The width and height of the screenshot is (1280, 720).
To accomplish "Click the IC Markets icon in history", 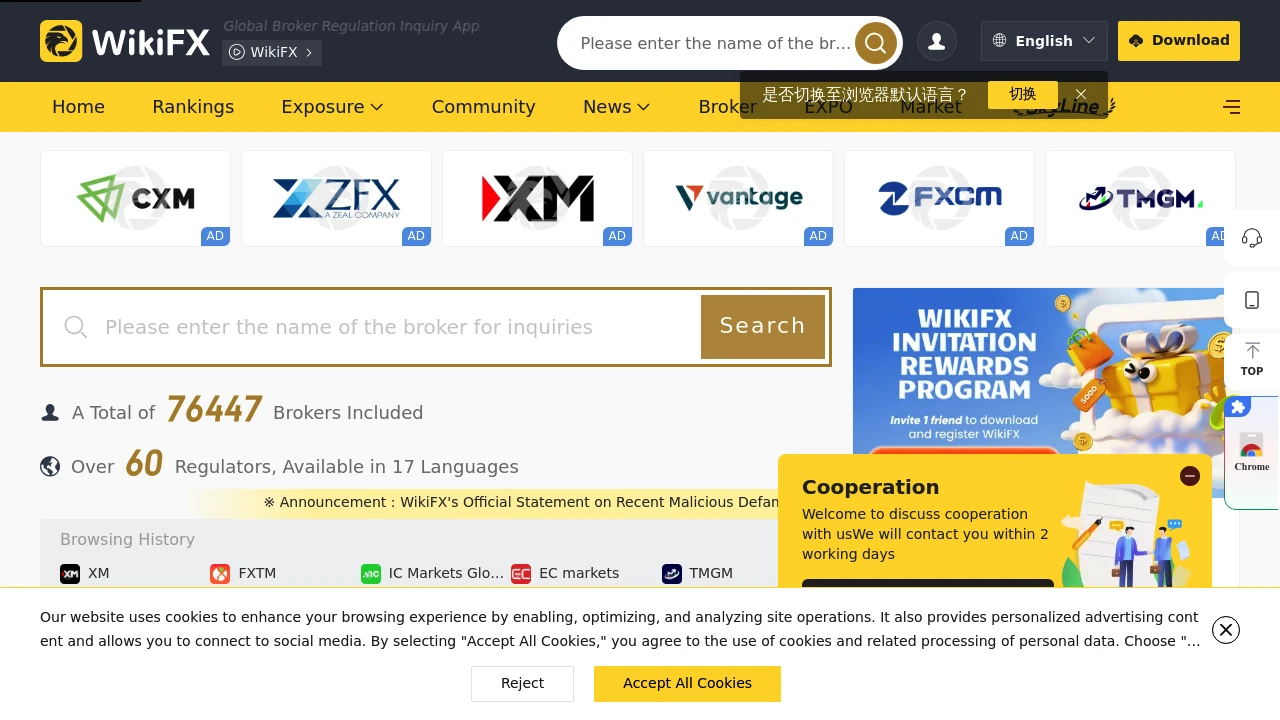I will (371, 574).
